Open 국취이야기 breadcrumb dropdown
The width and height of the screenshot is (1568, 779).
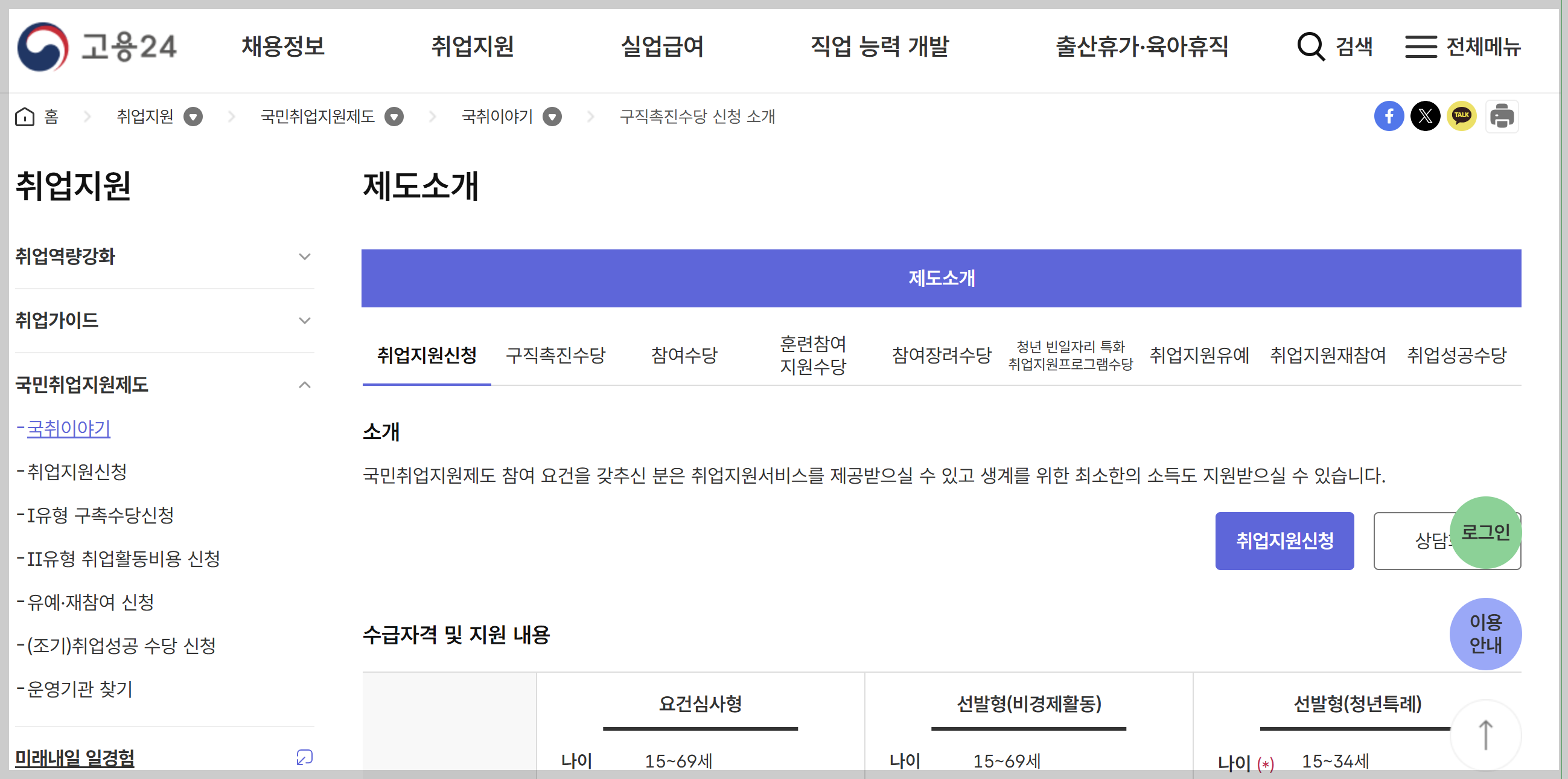coord(552,117)
